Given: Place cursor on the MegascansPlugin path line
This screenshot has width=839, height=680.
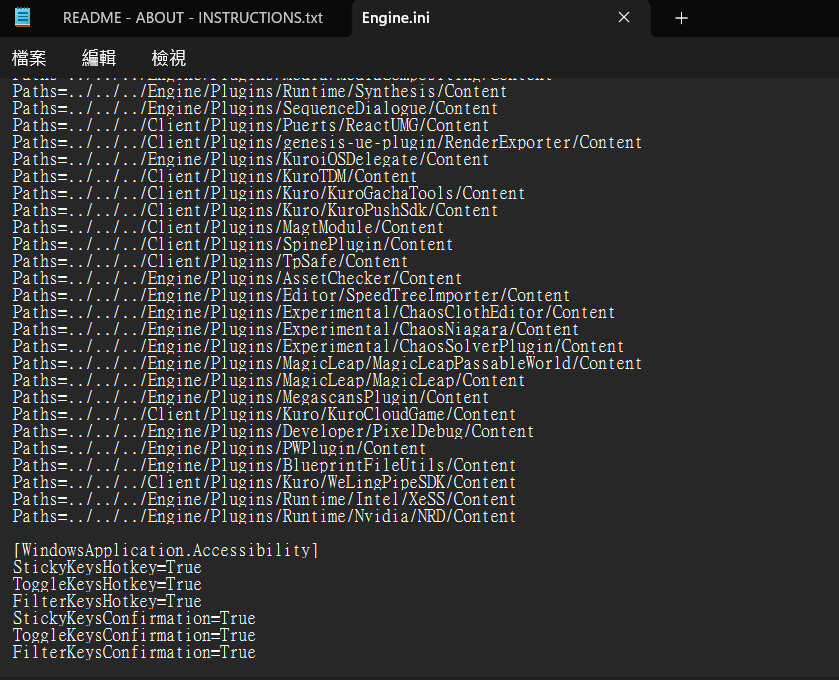Looking at the screenshot, I should pyautogui.click(x=250, y=397).
